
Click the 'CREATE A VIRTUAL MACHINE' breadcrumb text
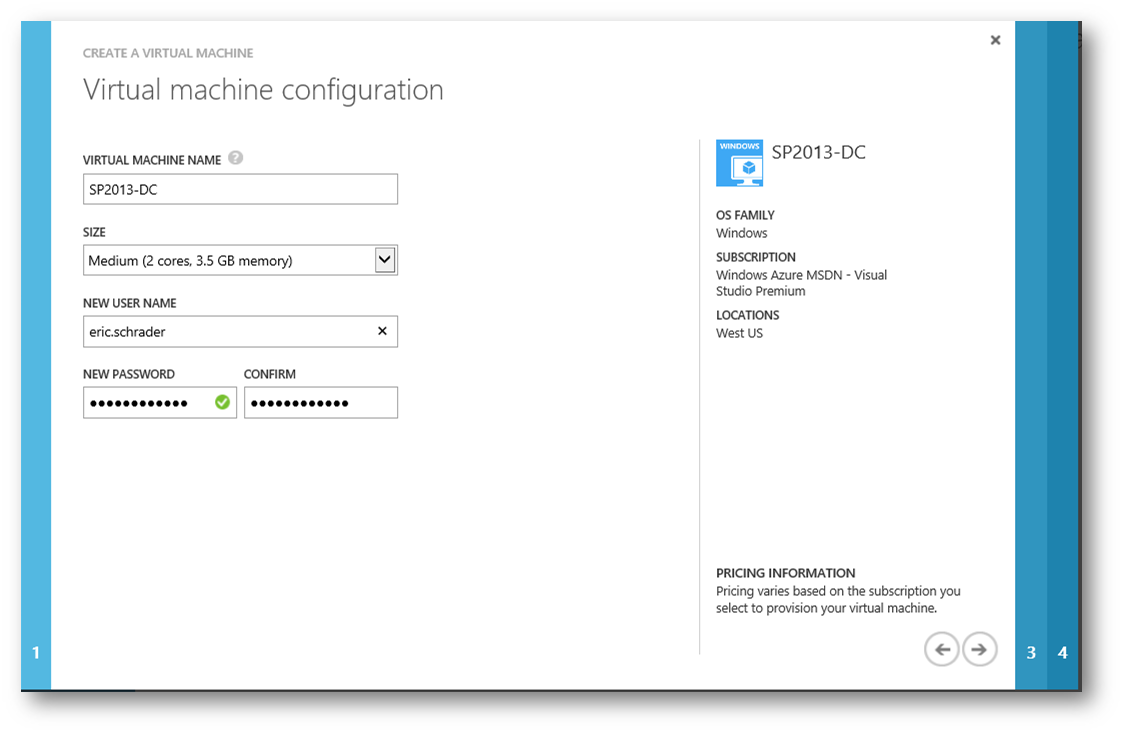[x=168, y=53]
